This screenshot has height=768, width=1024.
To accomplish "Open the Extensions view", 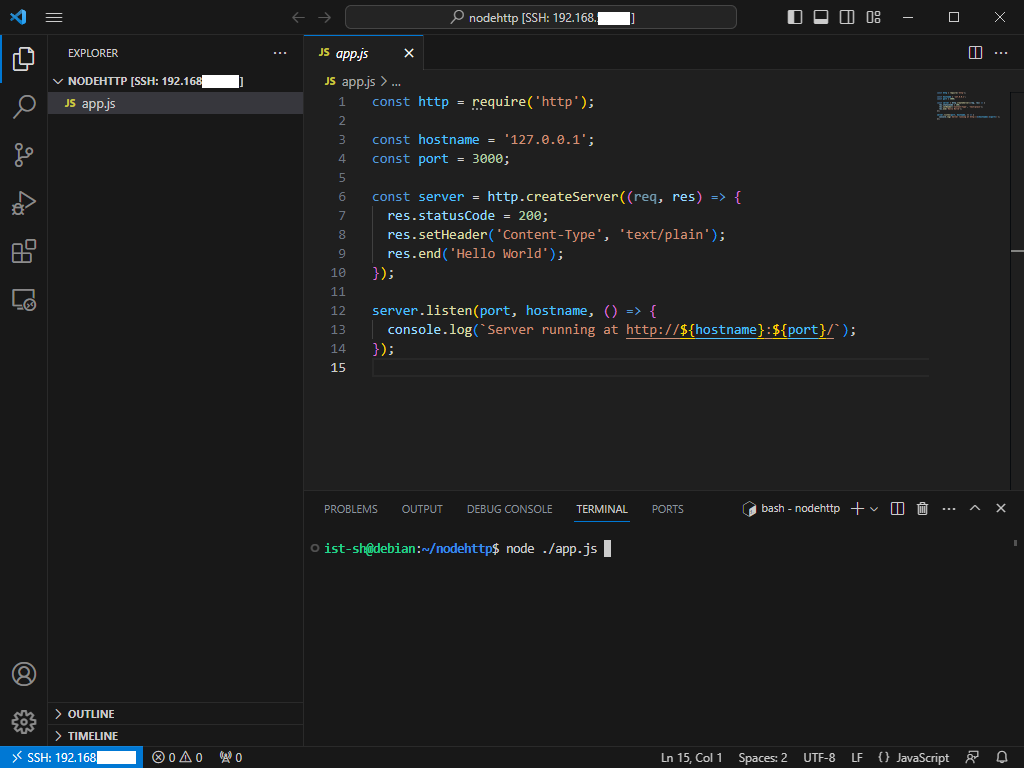I will [24, 251].
